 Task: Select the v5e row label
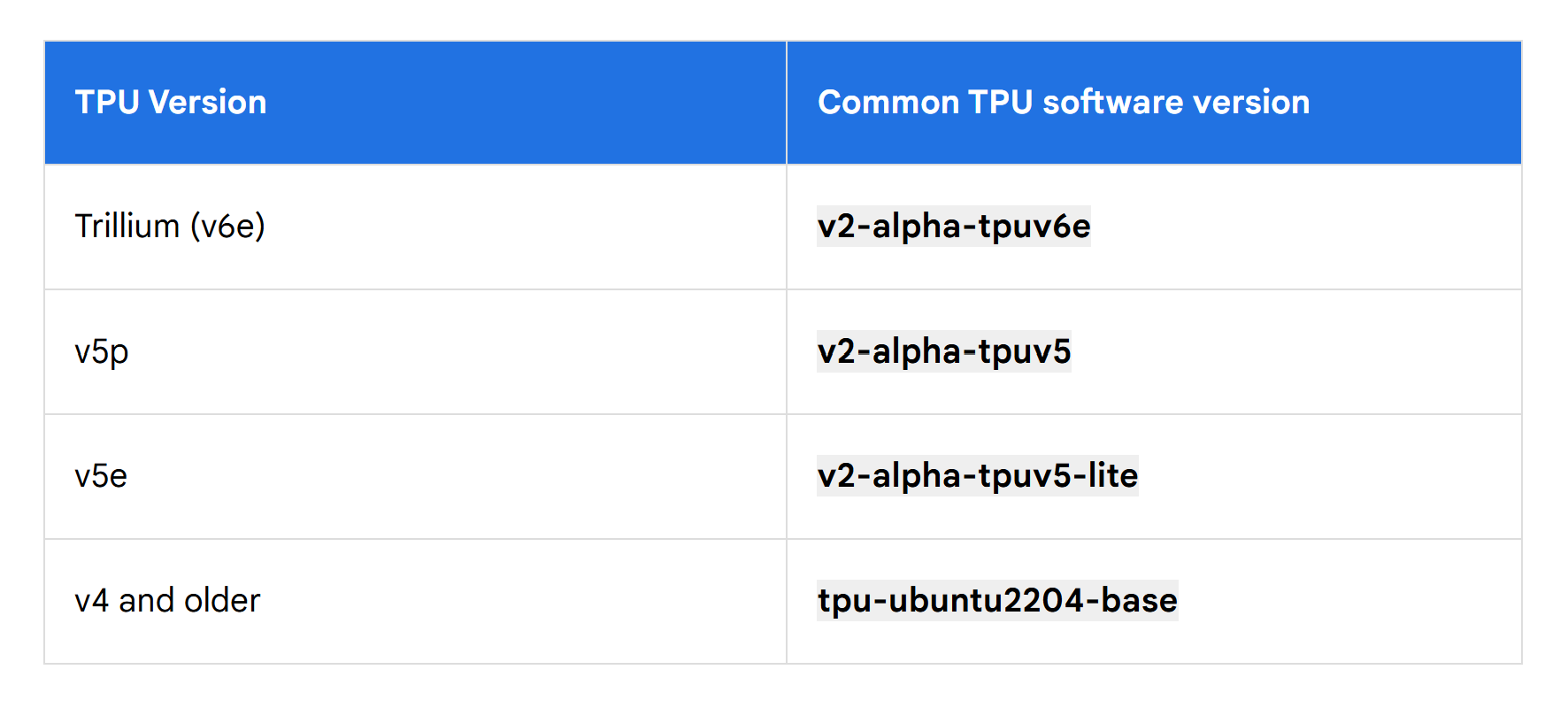click(x=101, y=477)
